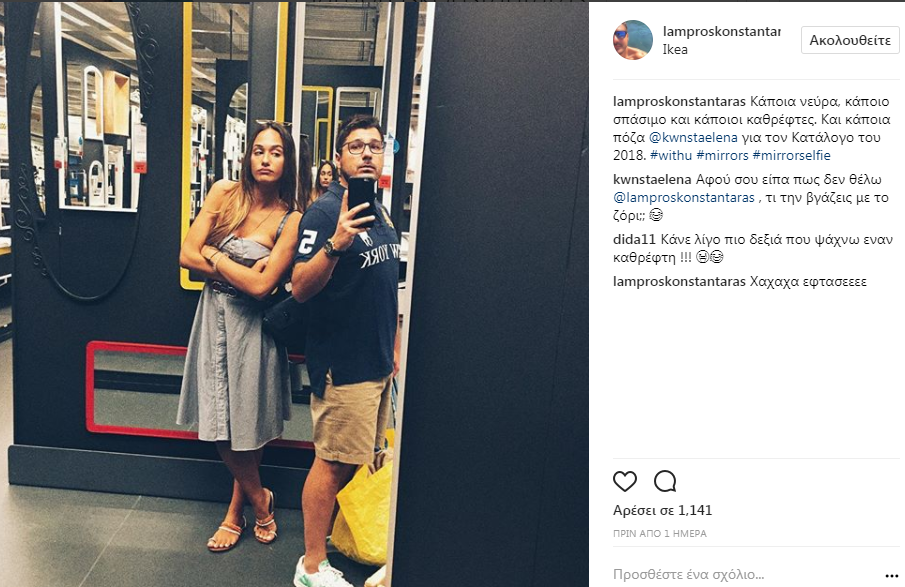
Task: Open lamproskonstantaras profile picture avatar
Action: [633, 40]
